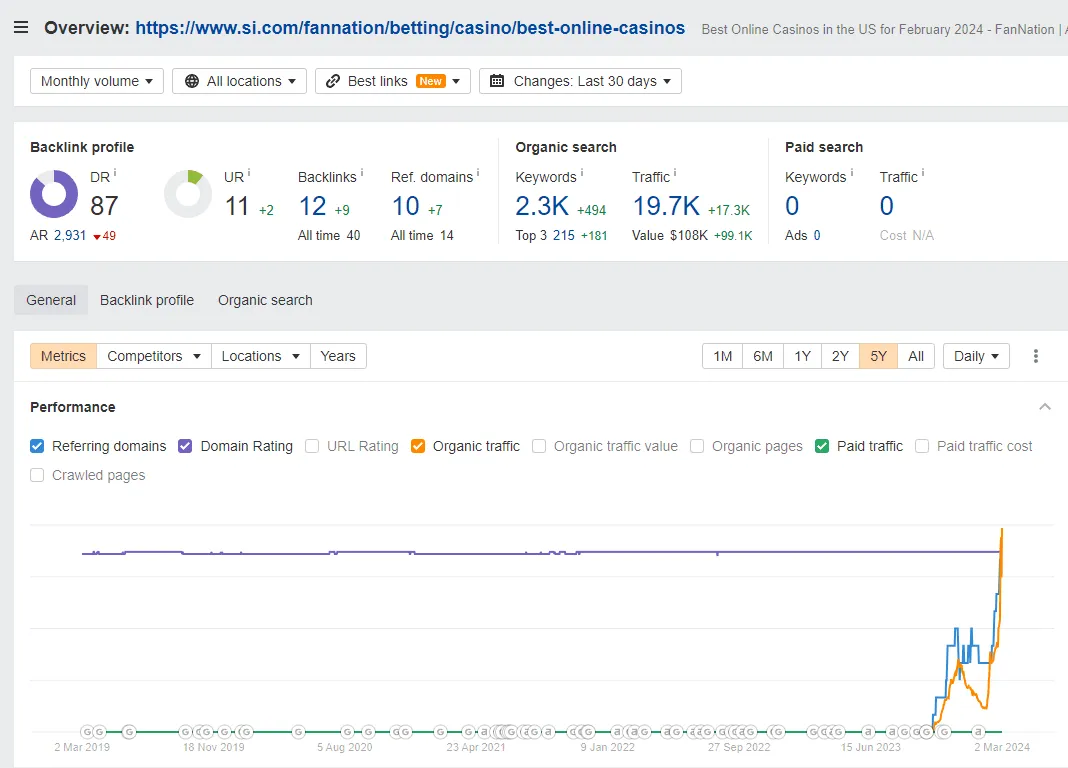Disable the Referring domains checkbox
Screen dimensions: 1068x768
click(x=36, y=446)
